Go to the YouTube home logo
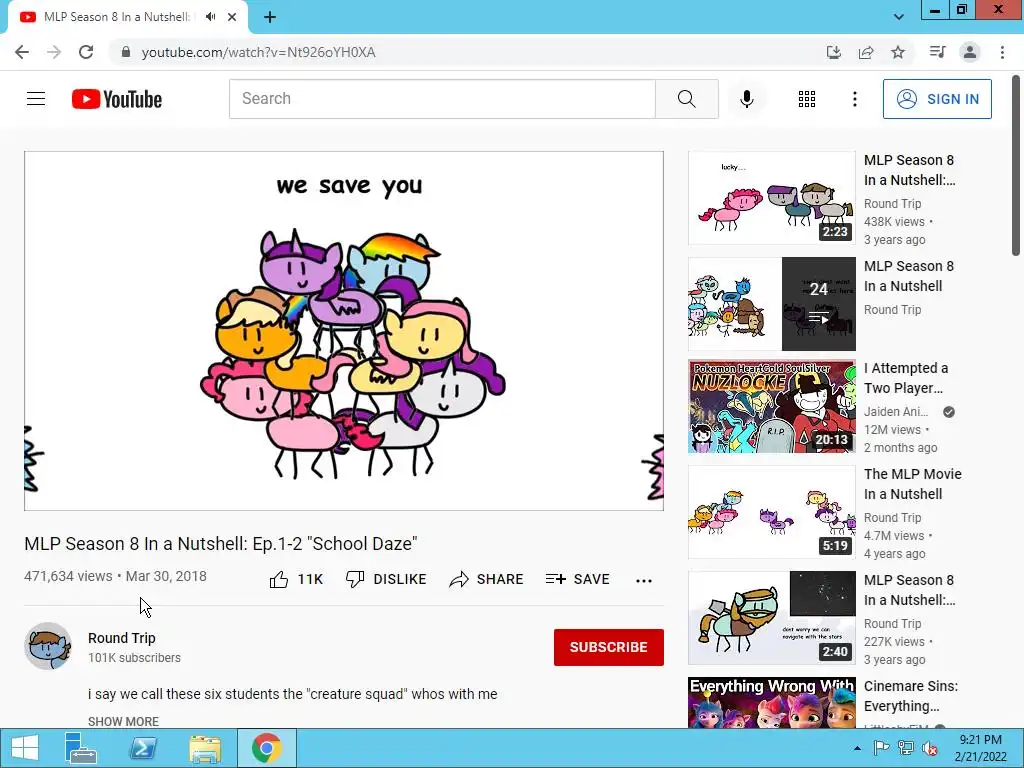Screen dimensions: 1024x768 (117, 99)
